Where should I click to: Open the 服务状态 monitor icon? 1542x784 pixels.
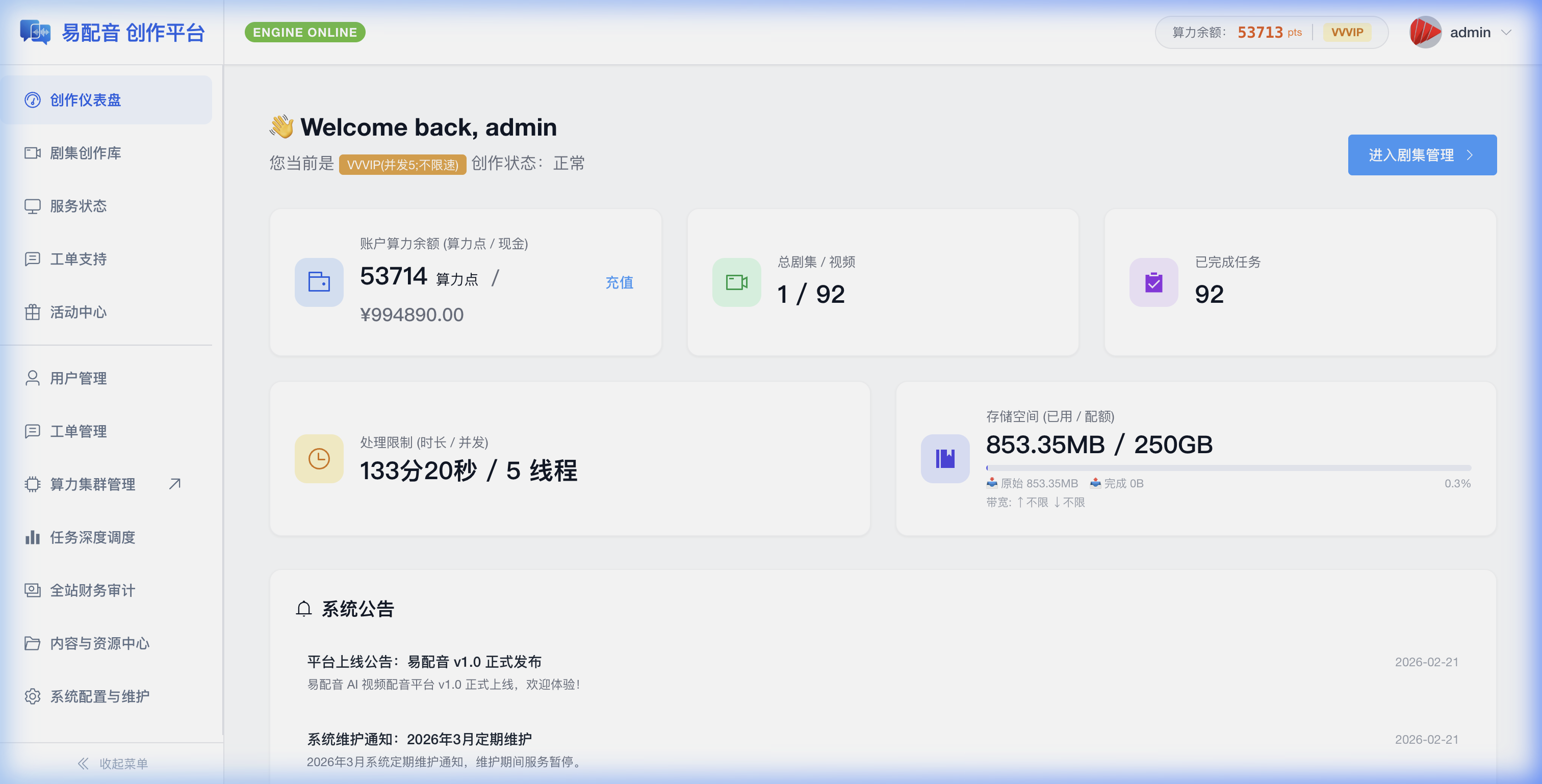click(33, 206)
